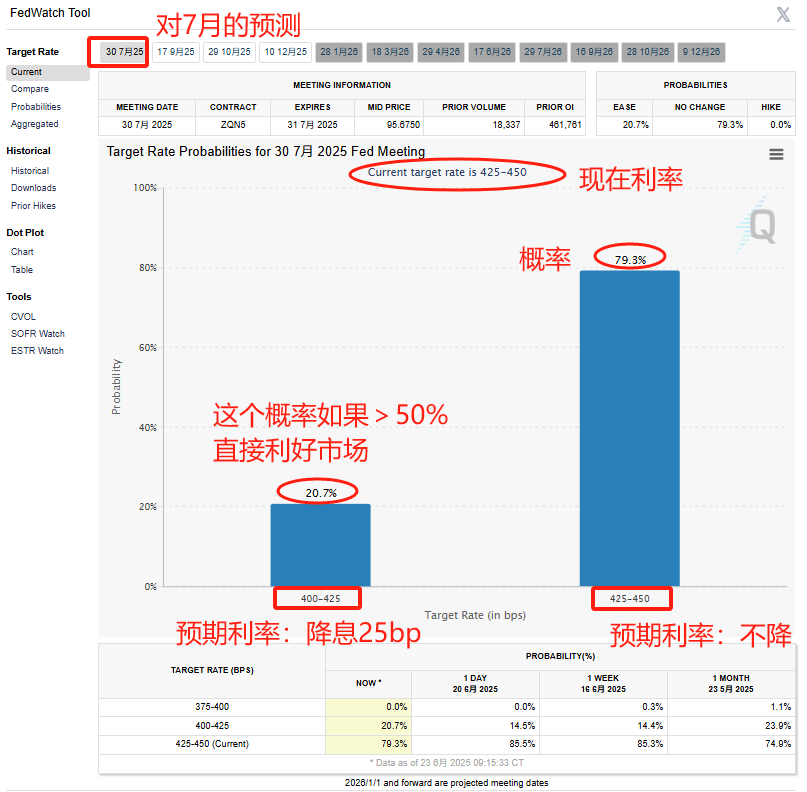Viewport: 807px width, 792px height.
Task: Select the 28 10月26 meeting tab
Action: tap(647, 52)
